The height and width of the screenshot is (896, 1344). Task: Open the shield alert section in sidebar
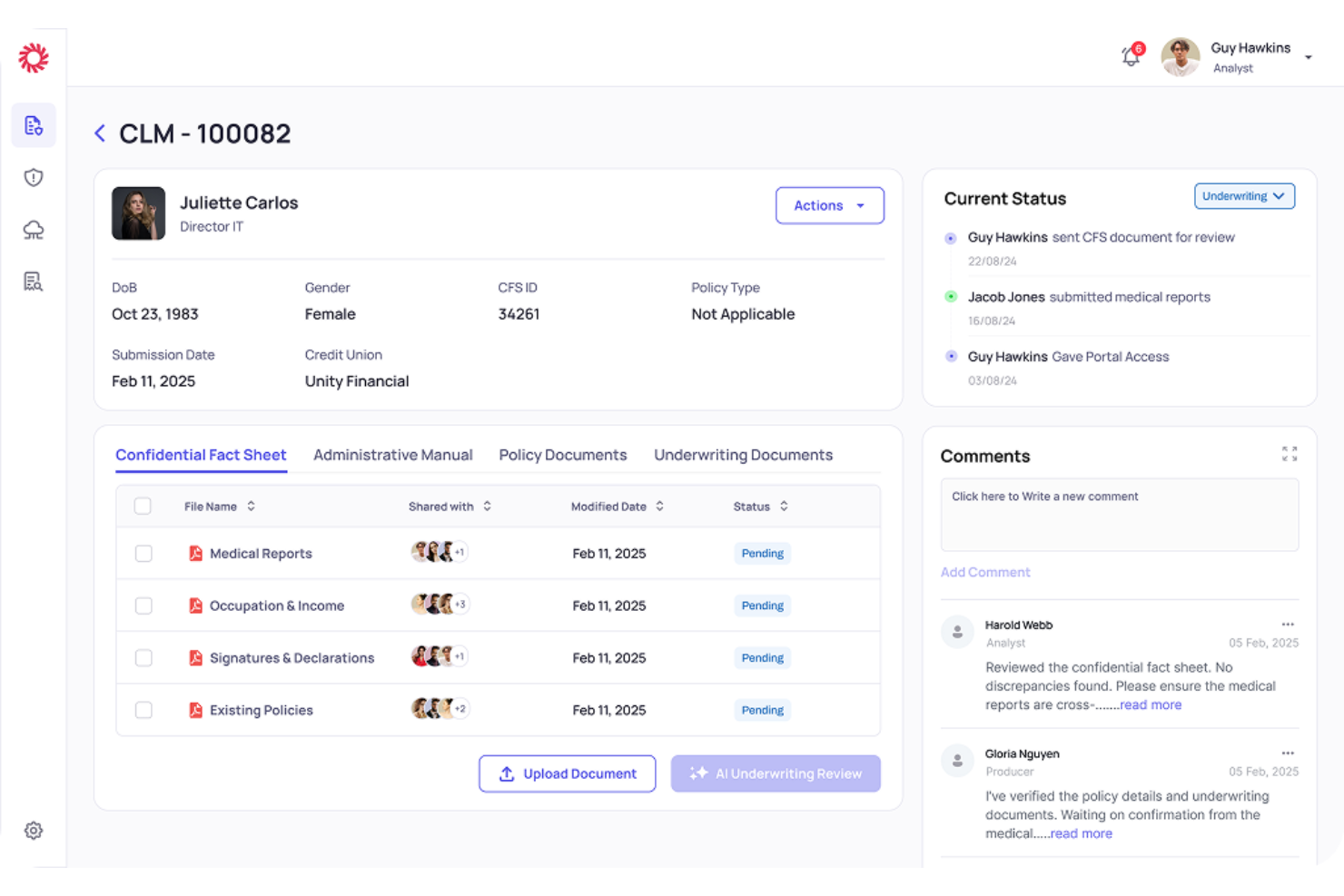tap(33, 177)
